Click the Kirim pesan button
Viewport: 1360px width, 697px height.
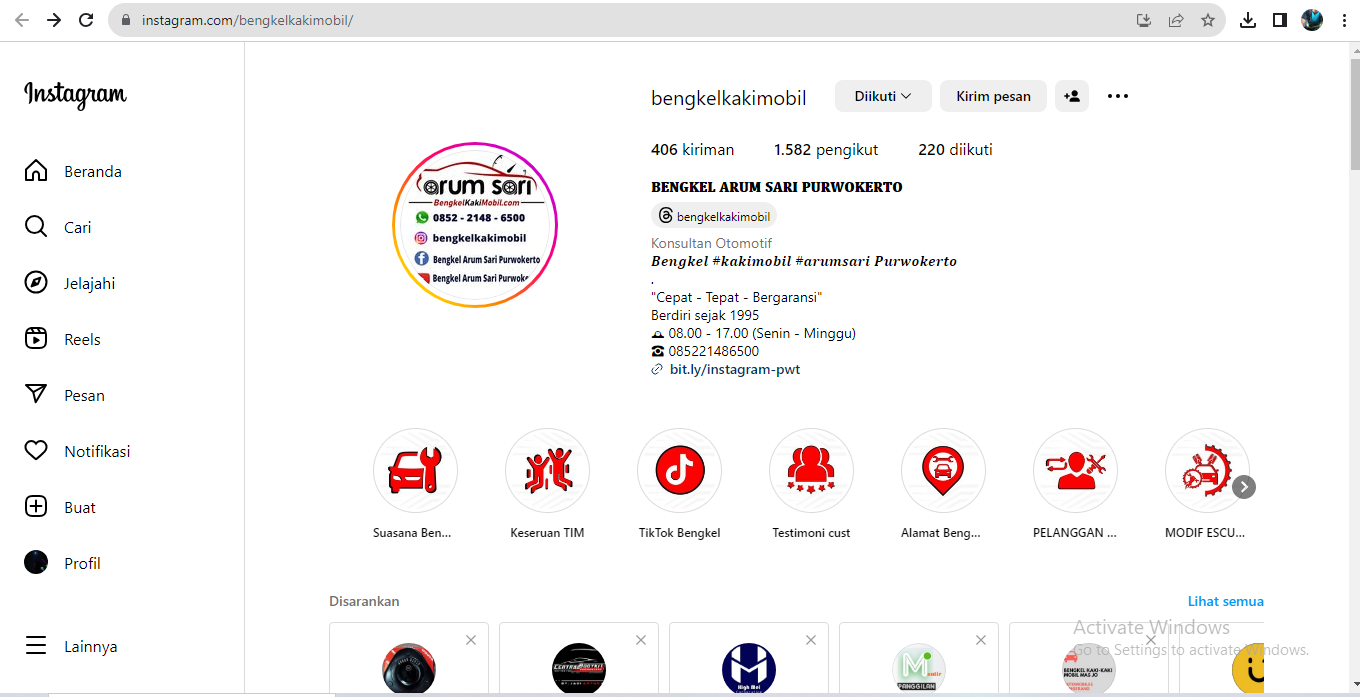click(993, 96)
